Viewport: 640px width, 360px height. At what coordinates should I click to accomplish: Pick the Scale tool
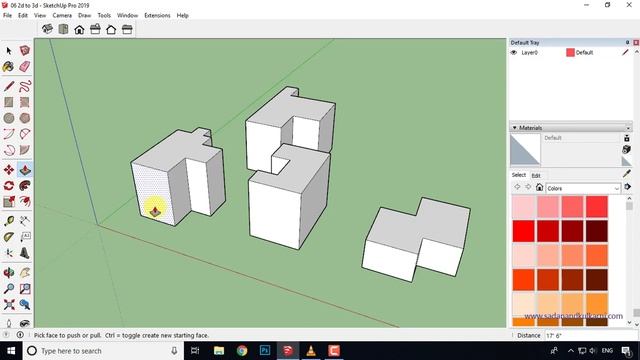(x=9, y=202)
